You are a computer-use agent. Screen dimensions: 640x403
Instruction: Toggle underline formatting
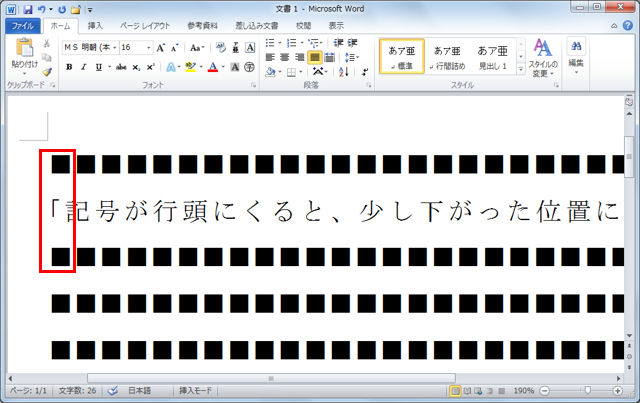click(98, 67)
